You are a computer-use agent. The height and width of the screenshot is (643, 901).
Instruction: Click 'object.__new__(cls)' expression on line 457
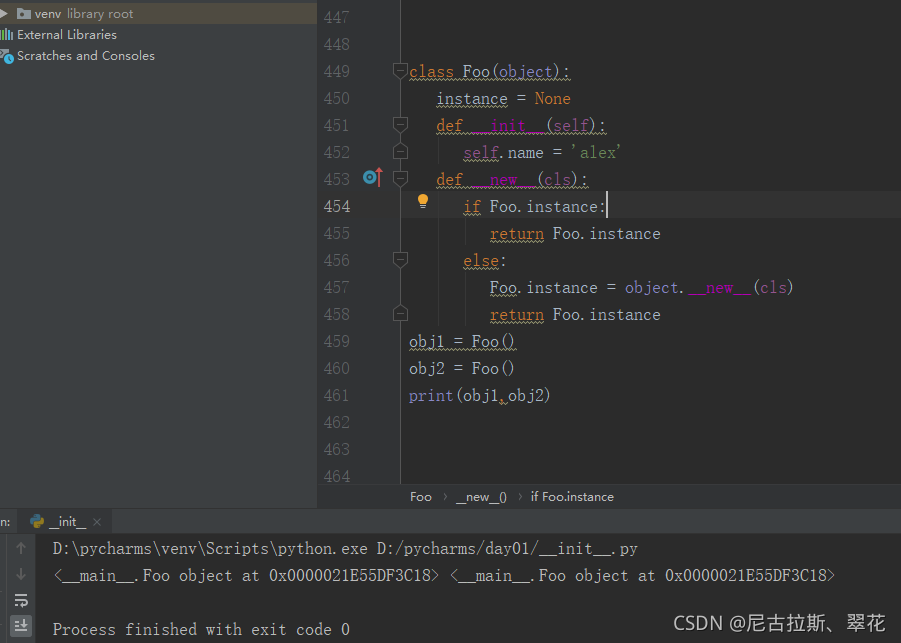pos(709,287)
